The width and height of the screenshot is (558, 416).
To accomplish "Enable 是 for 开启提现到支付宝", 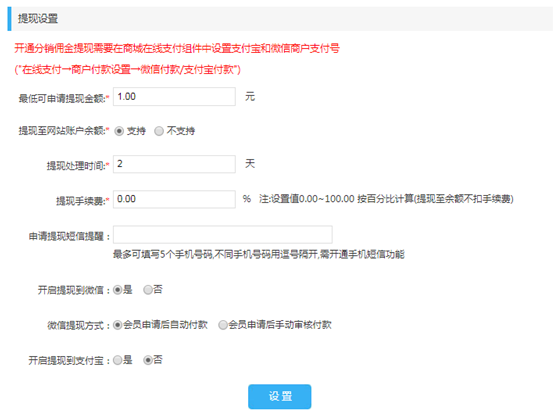I will click(x=117, y=360).
